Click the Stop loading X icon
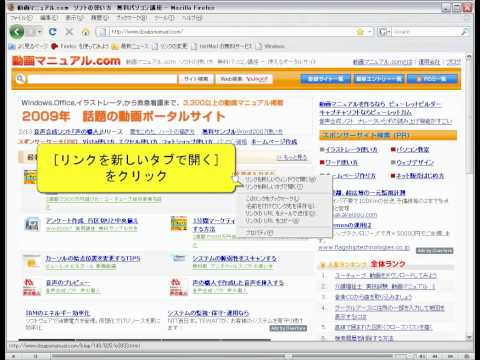The image size is (480, 360). (x=69, y=32)
